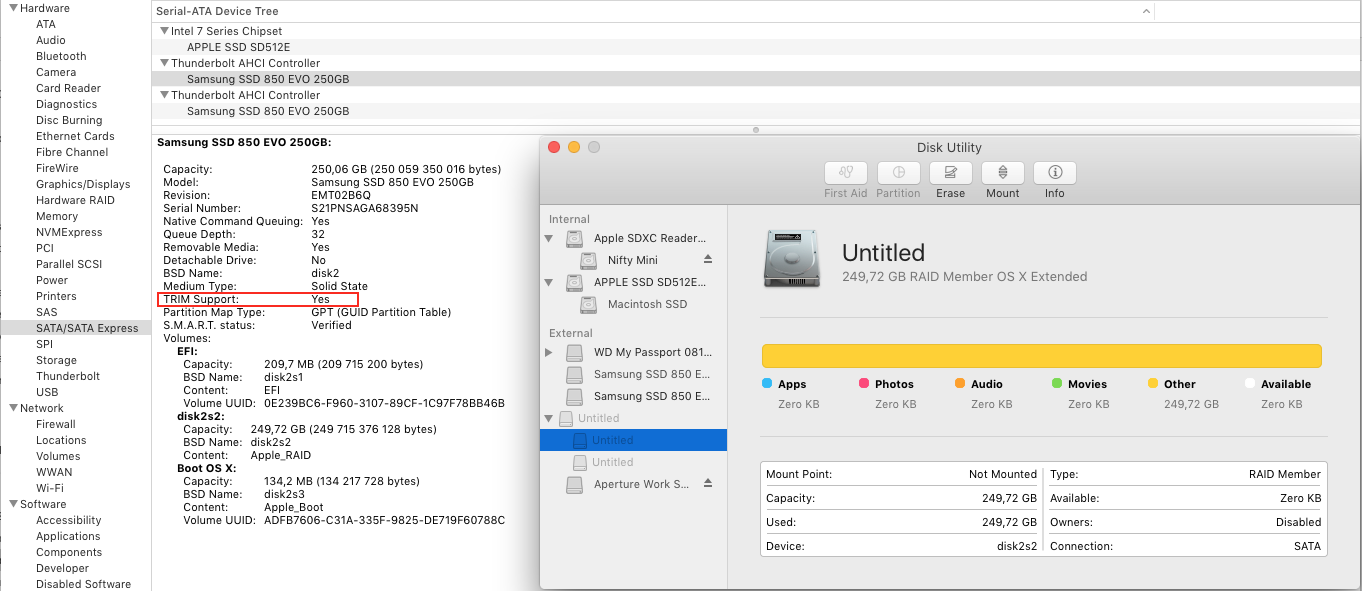Screen dimensions: 1362x591
Task: Open the NVMExpress category
Action: click(69, 232)
